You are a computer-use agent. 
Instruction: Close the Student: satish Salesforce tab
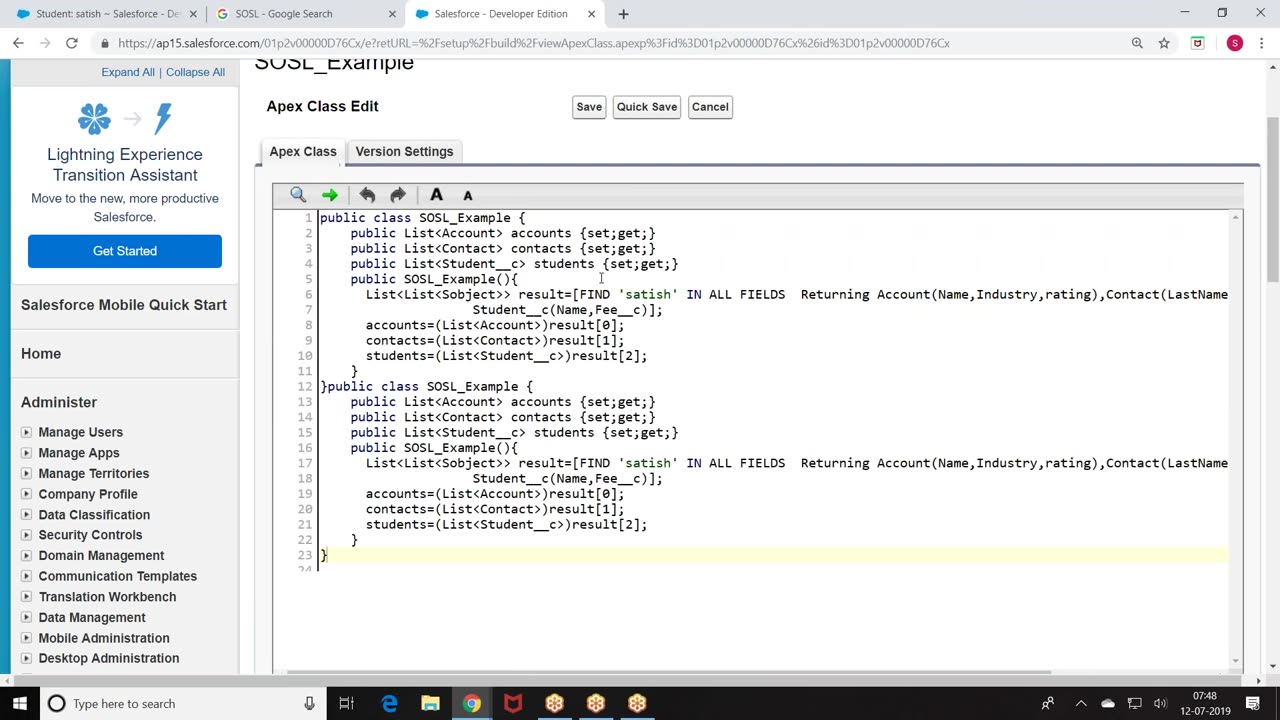(191, 14)
